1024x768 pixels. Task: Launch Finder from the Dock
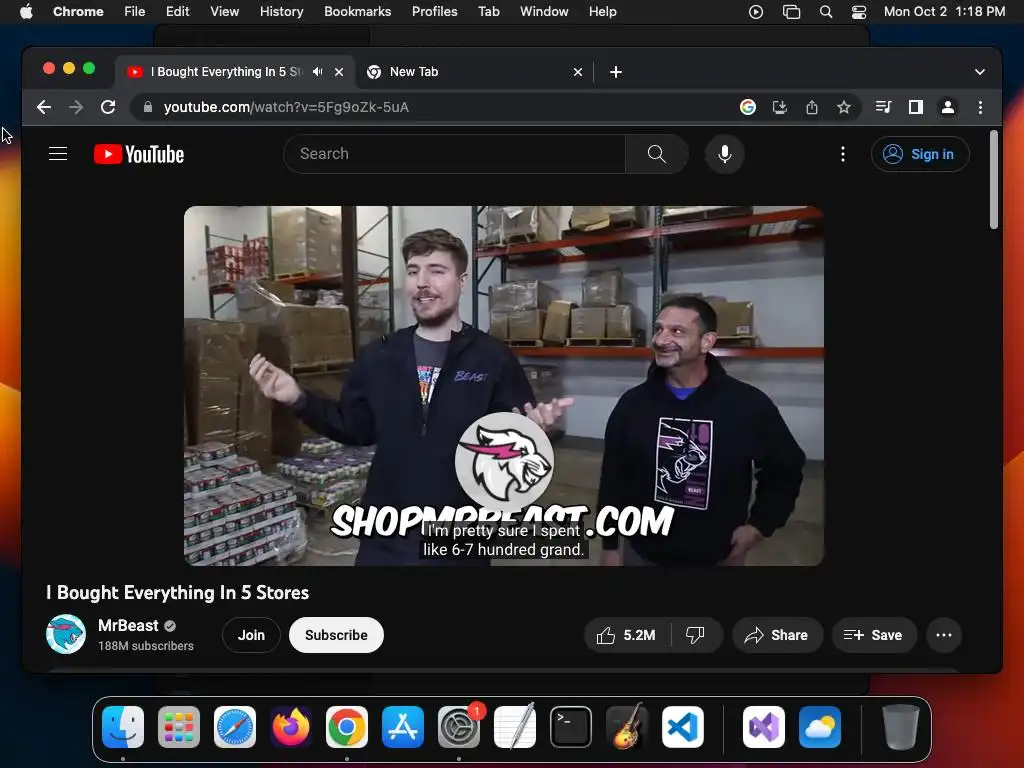(x=123, y=727)
